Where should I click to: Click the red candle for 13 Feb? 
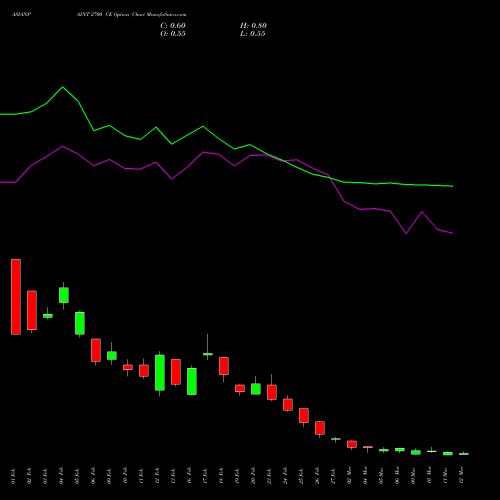click(176, 372)
